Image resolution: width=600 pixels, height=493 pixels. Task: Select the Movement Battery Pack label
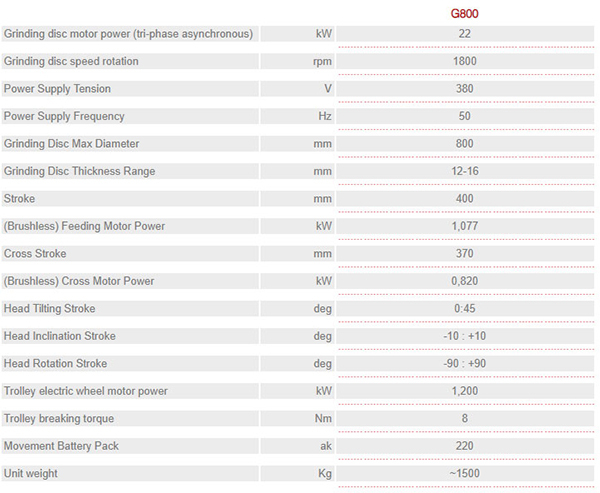61,446
